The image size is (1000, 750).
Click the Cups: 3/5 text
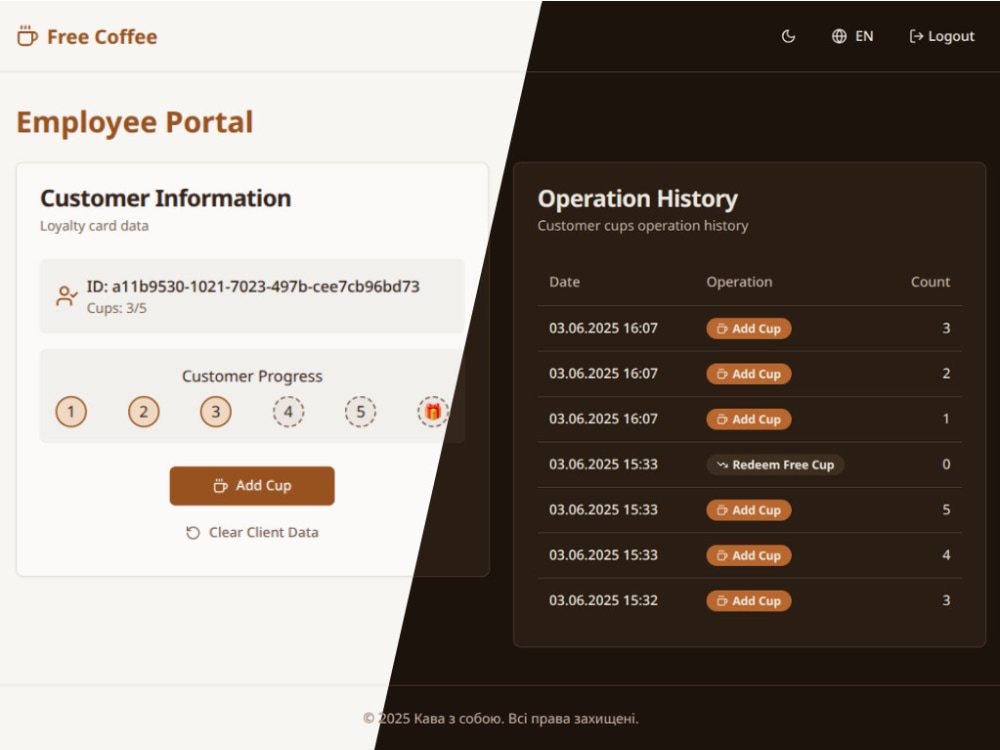[x=117, y=308]
